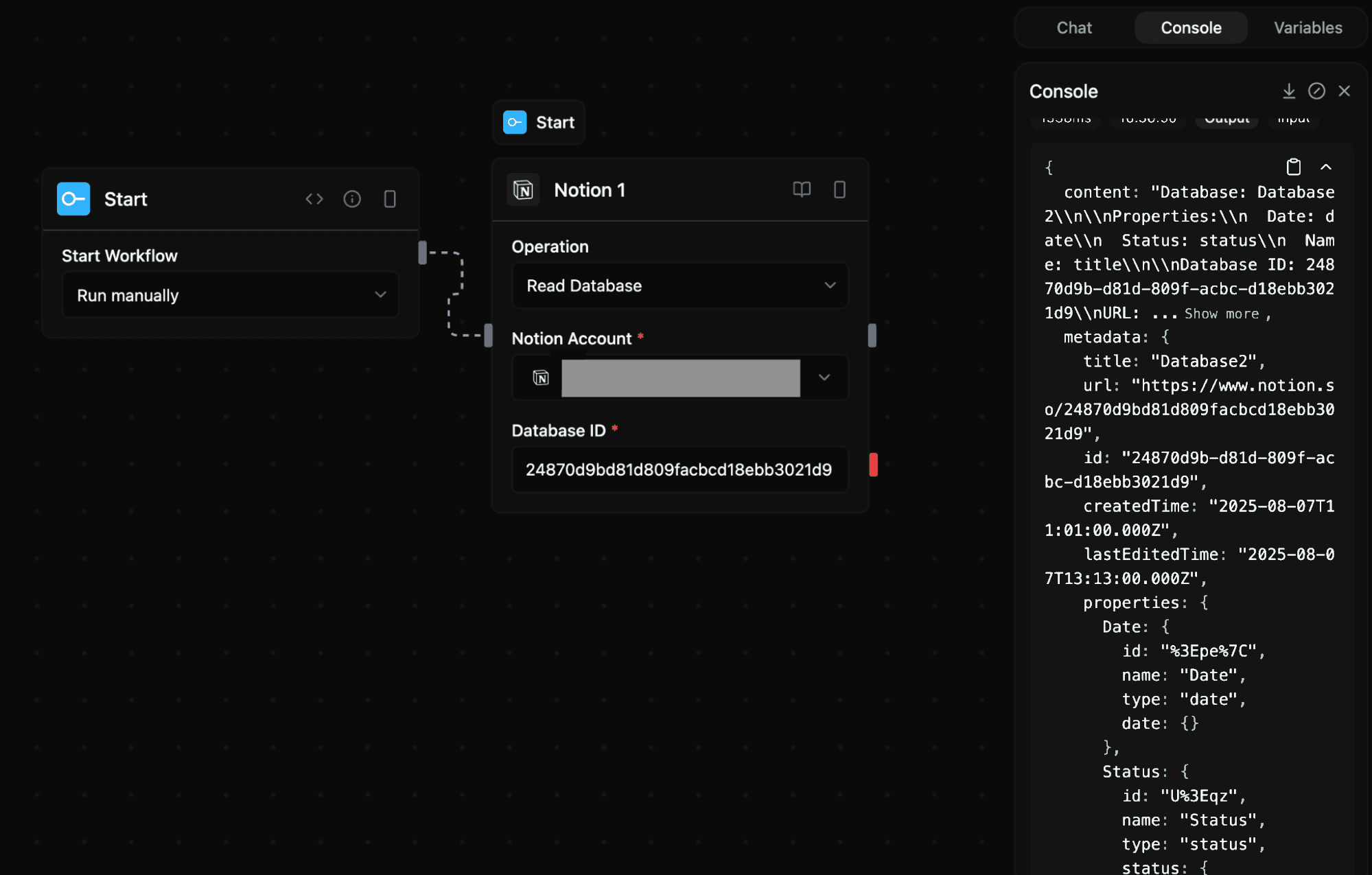Copy the console output to clipboard

[1293, 167]
